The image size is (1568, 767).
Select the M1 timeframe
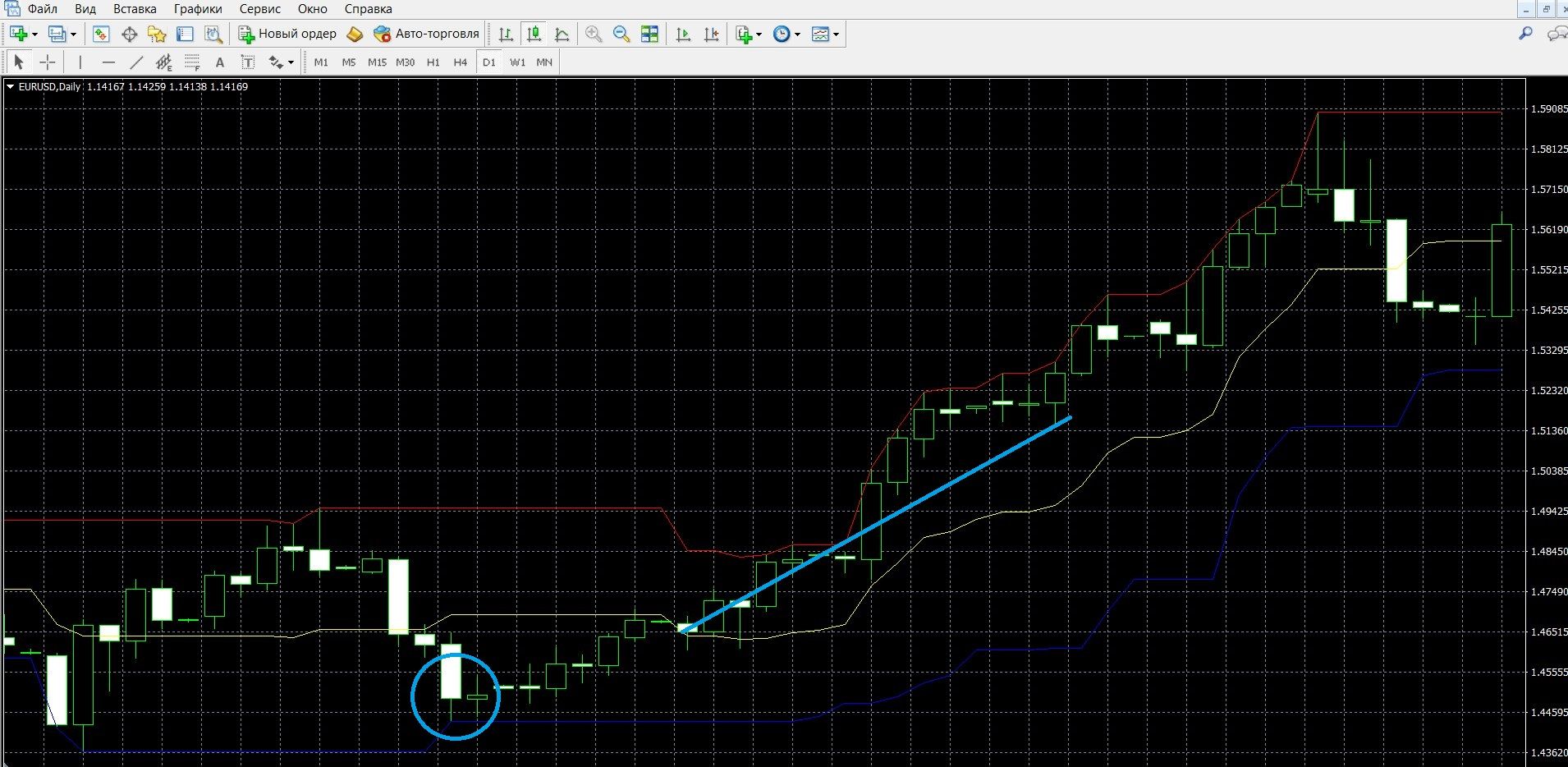(x=321, y=62)
